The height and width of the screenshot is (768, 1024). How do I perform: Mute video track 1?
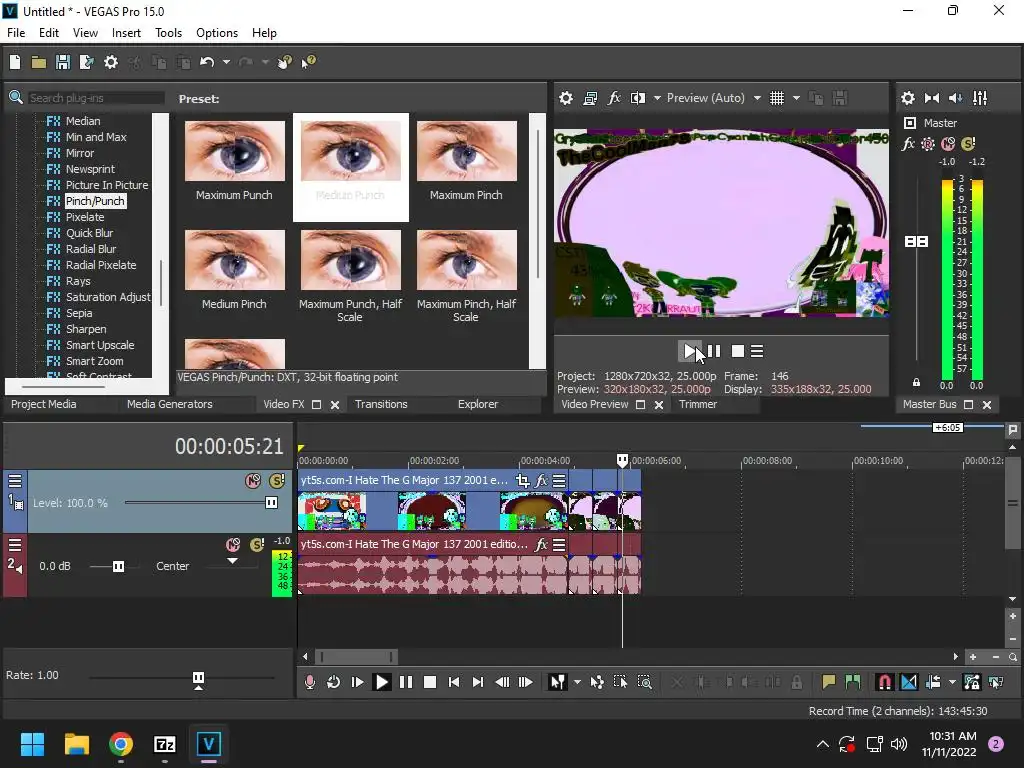[x=253, y=481]
